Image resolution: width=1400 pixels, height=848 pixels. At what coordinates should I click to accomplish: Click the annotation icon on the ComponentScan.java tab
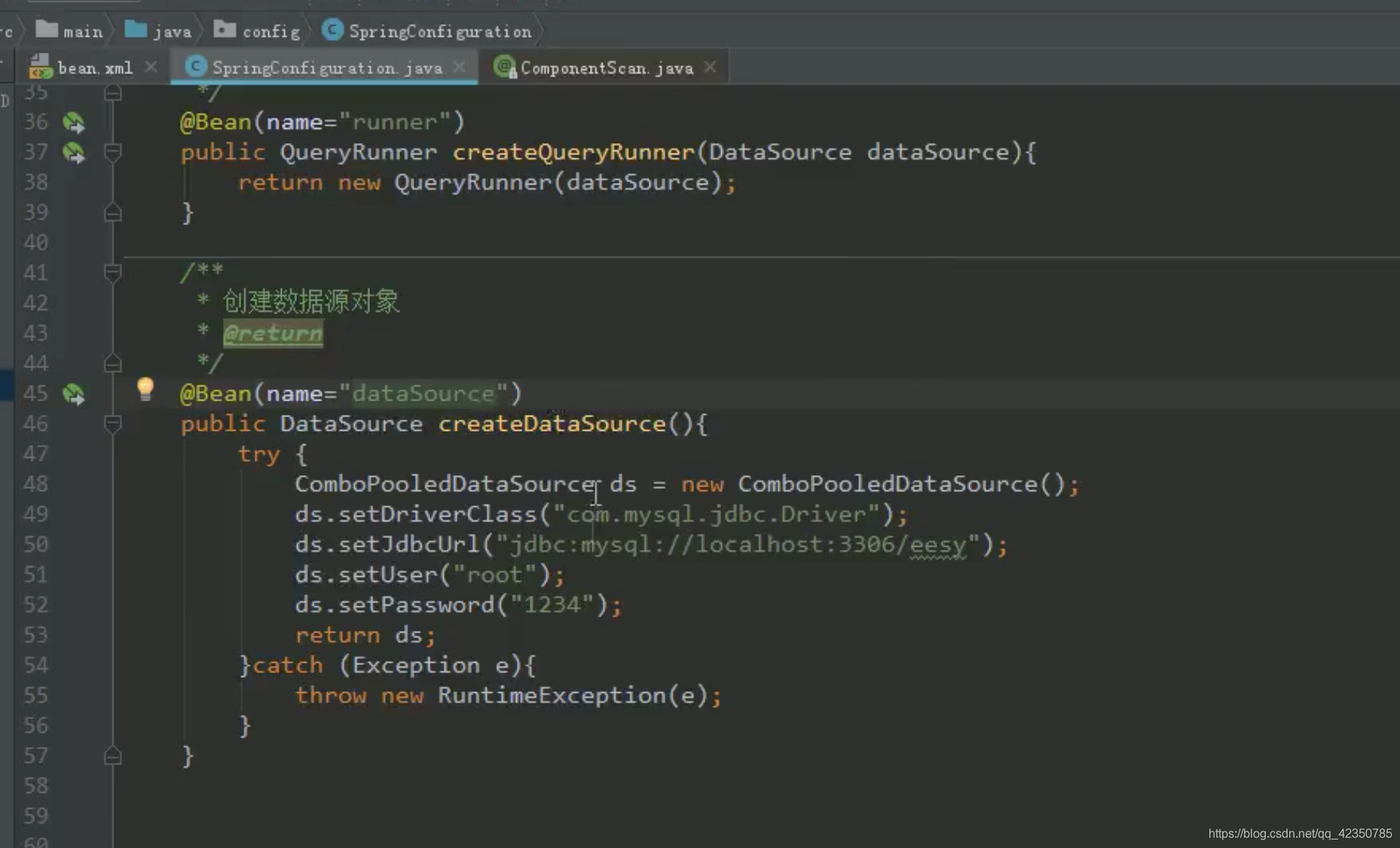click(x=505, y=67)
